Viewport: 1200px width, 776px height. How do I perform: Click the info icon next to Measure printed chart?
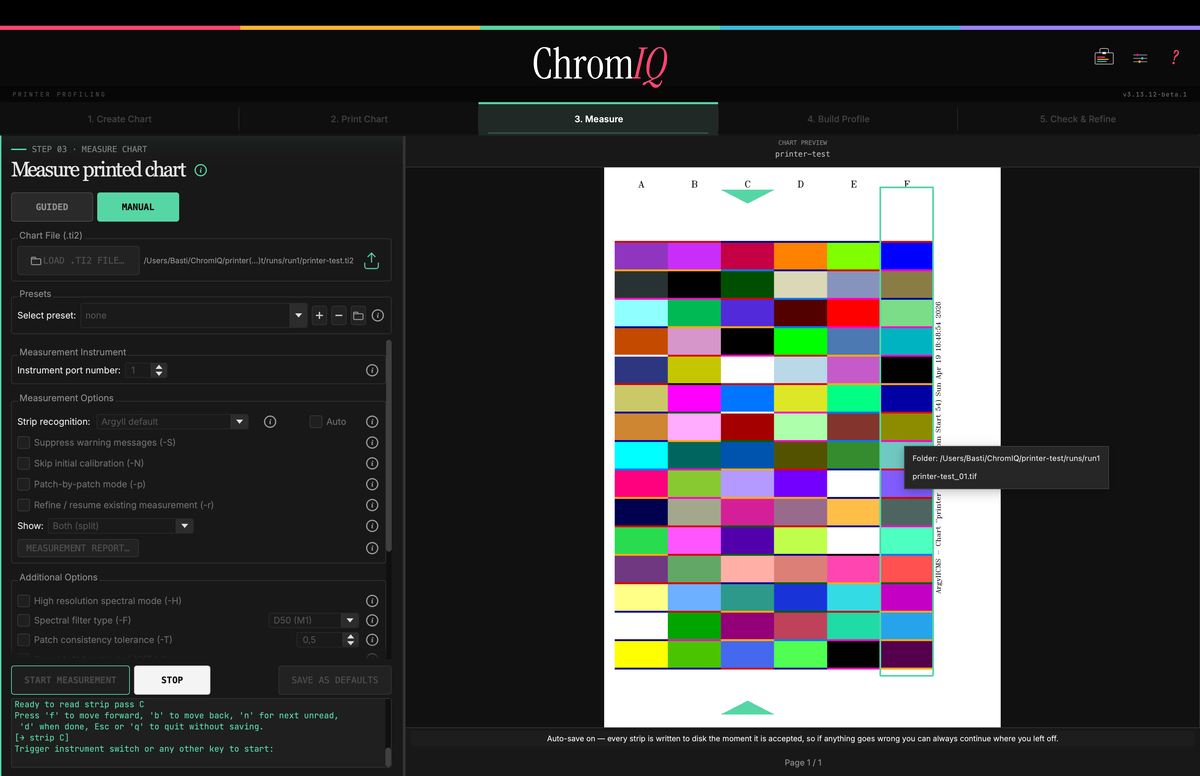[x=200, y=170]
